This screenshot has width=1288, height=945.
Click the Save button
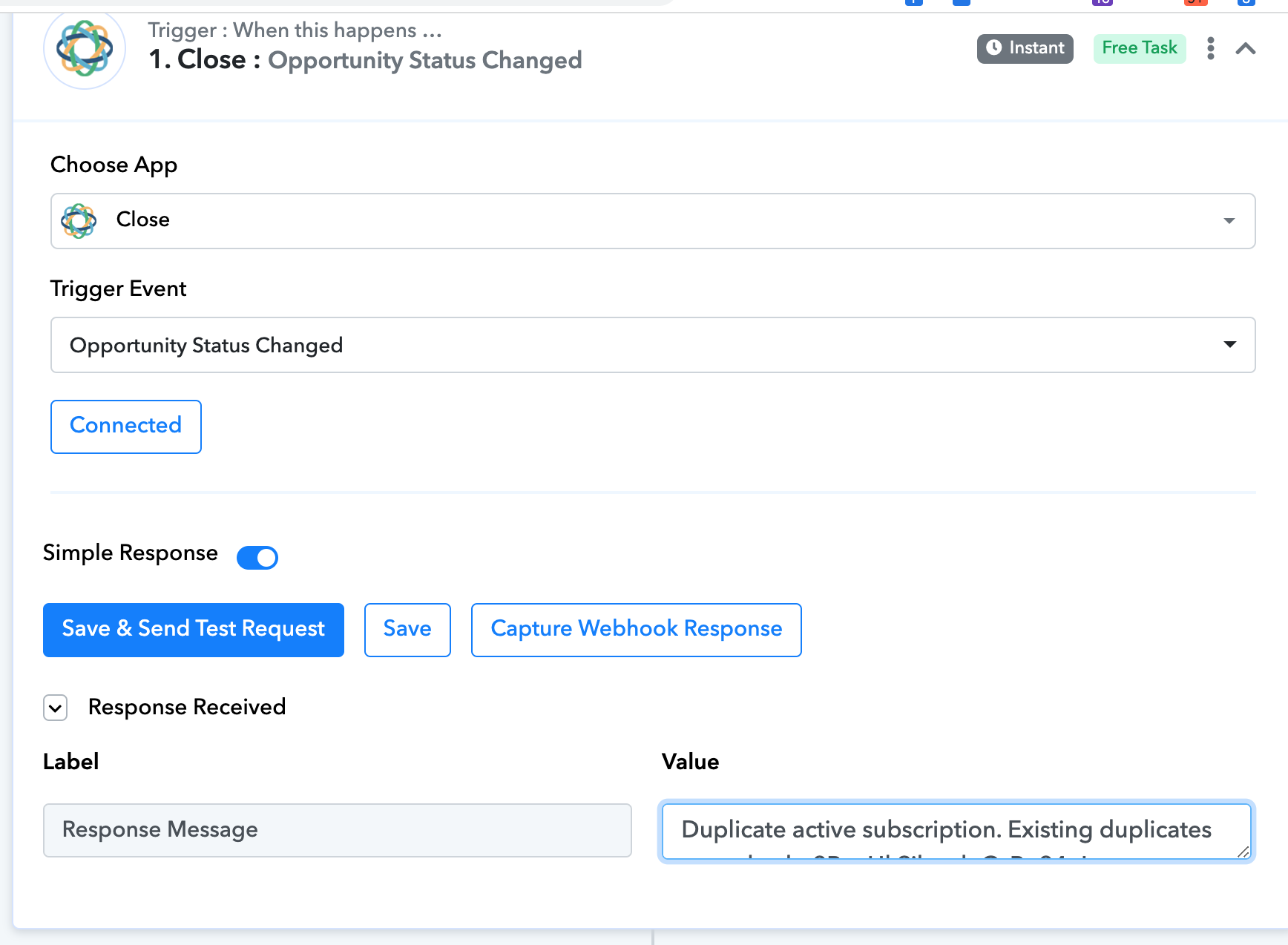pyautogui.click(x=407, y=630)
